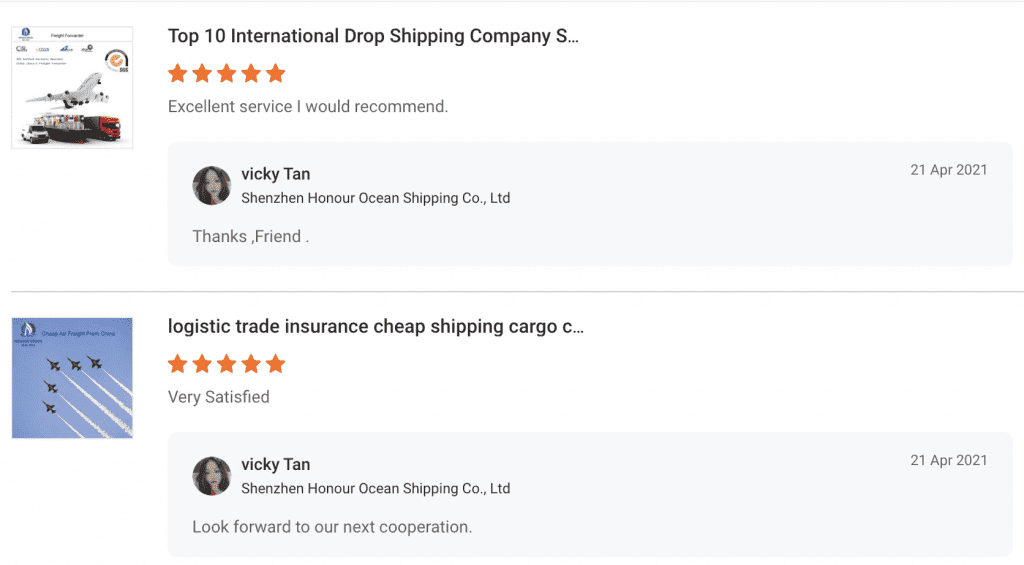Screen dimensions: 1024x565
Task: Open "logistic trade insurance cheap shipping" title
Action: tap(375, 327)
